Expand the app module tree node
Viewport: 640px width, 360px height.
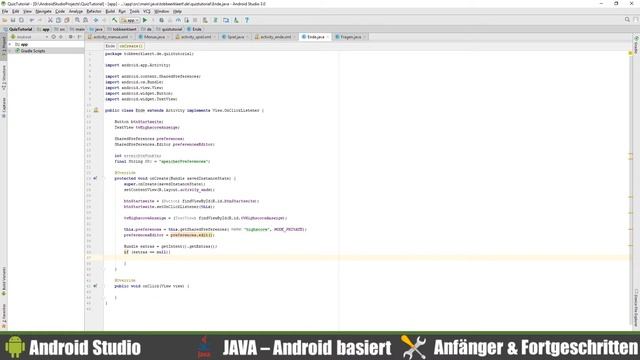pos(11,44)
